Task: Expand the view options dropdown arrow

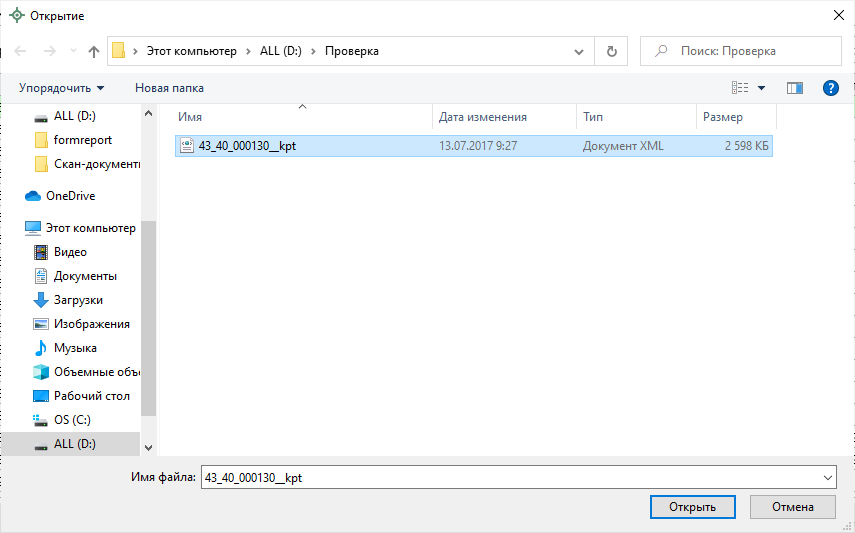Action: click(762, 88)
